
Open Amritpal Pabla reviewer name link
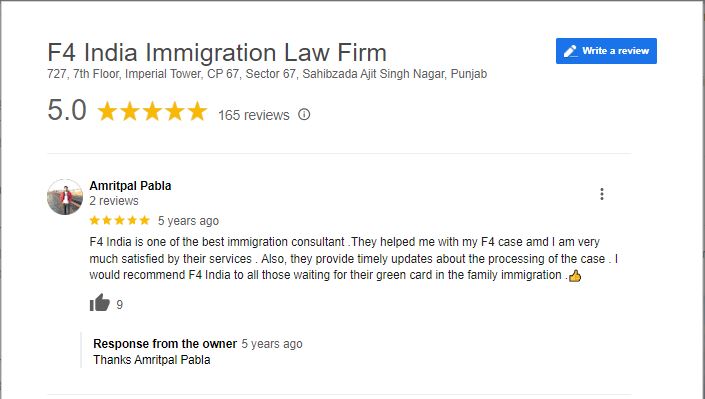click(130, 185)
